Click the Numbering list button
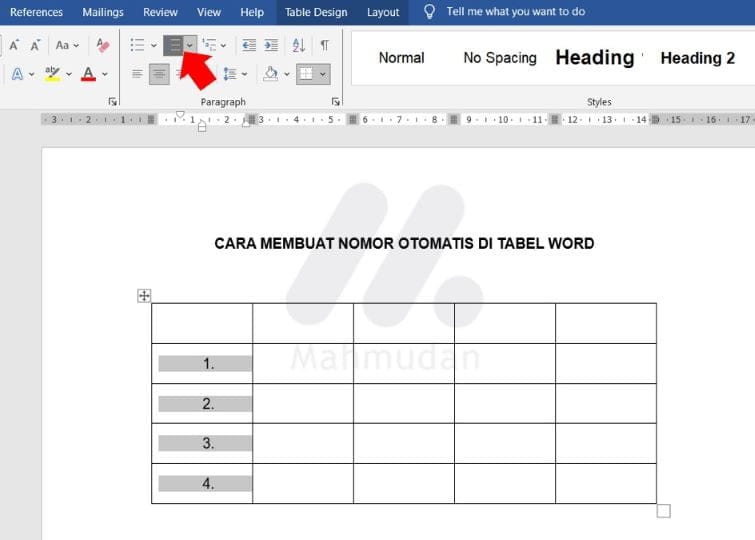The image size is (755, 540). tap(174, 45)
